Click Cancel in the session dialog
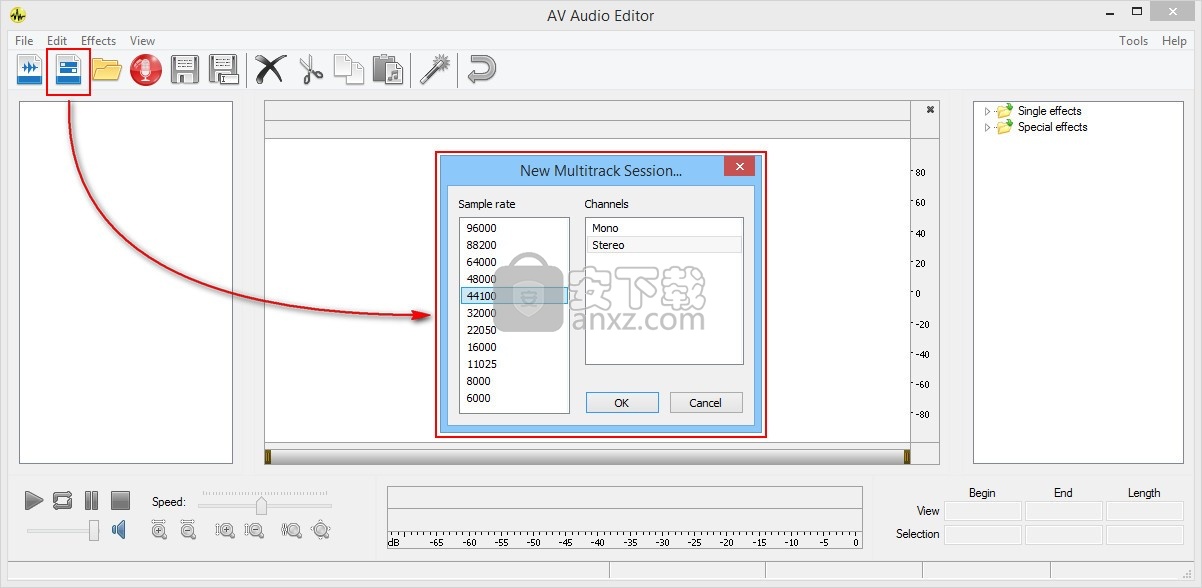The image size is (1202, 588). 705,403
